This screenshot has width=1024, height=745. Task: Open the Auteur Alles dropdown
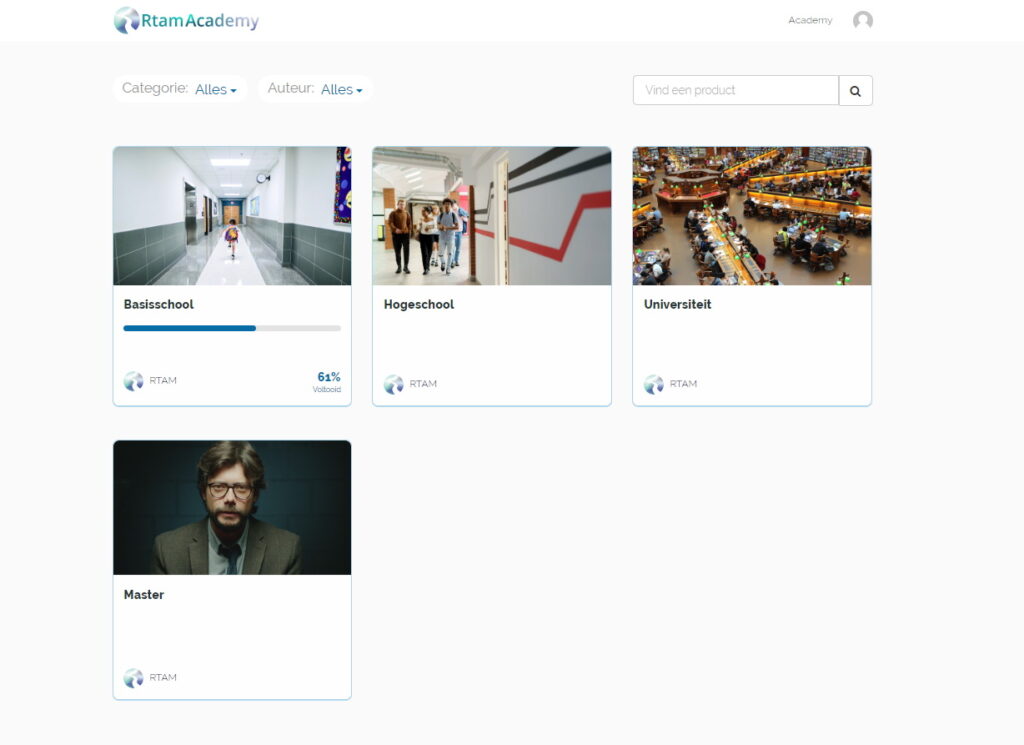pos(342,89)
